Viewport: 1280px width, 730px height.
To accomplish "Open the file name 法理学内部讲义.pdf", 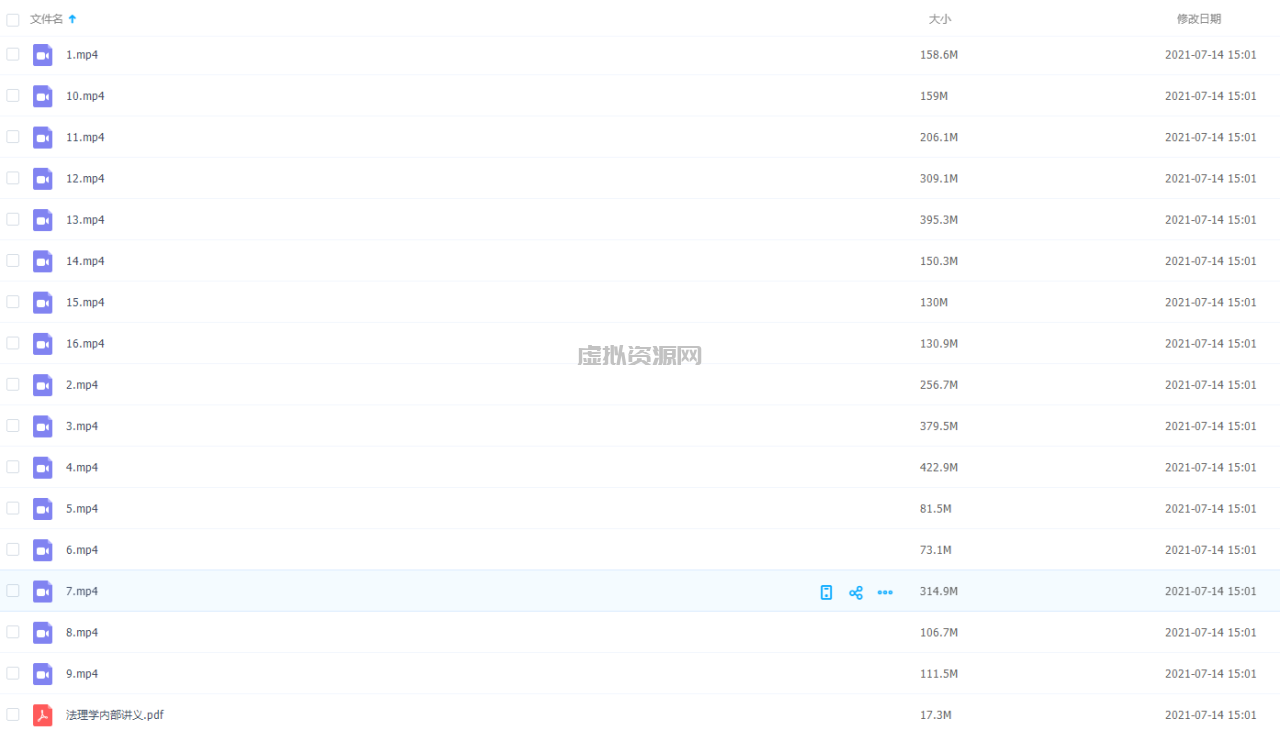I will 115,715.
